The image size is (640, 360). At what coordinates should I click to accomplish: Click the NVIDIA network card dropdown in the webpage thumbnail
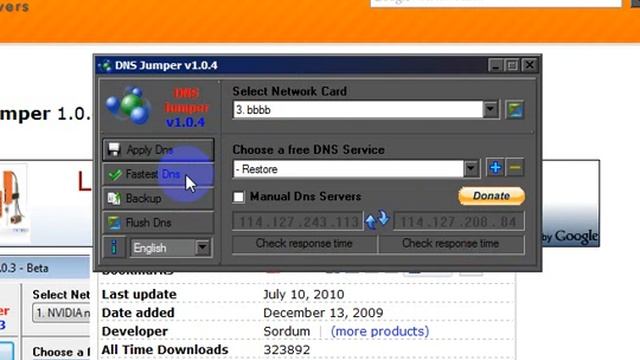pos(61,313)
